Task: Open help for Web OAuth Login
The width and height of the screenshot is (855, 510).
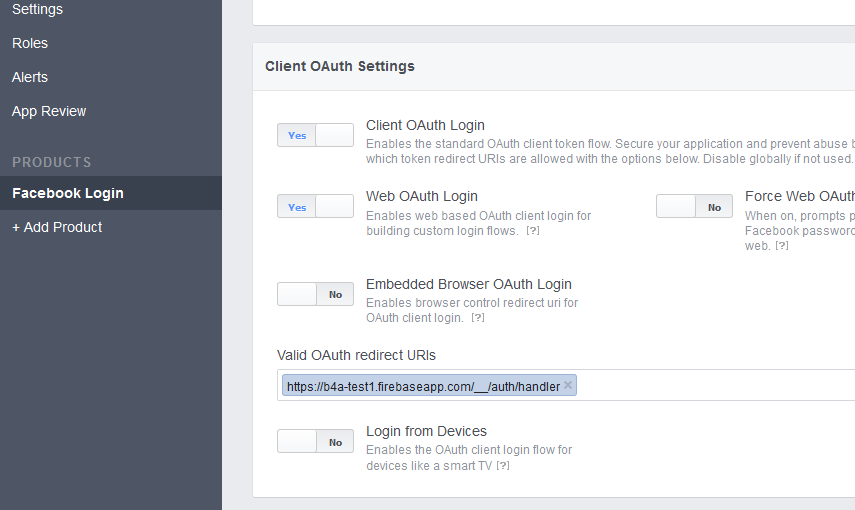Action: pyautogui.click(x=533, y=231)
